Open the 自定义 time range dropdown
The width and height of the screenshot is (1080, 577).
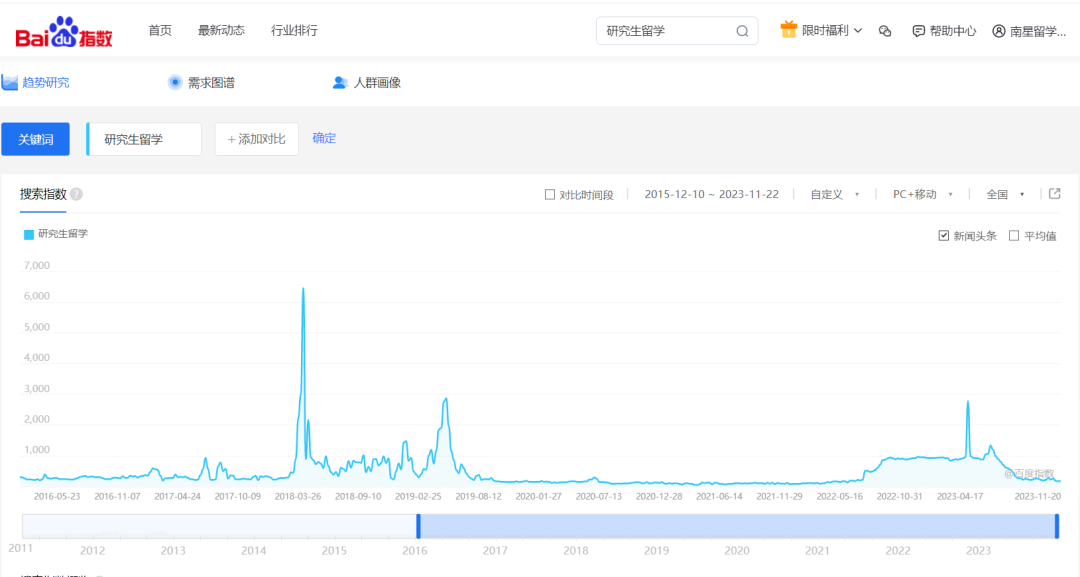click(834, 195)
